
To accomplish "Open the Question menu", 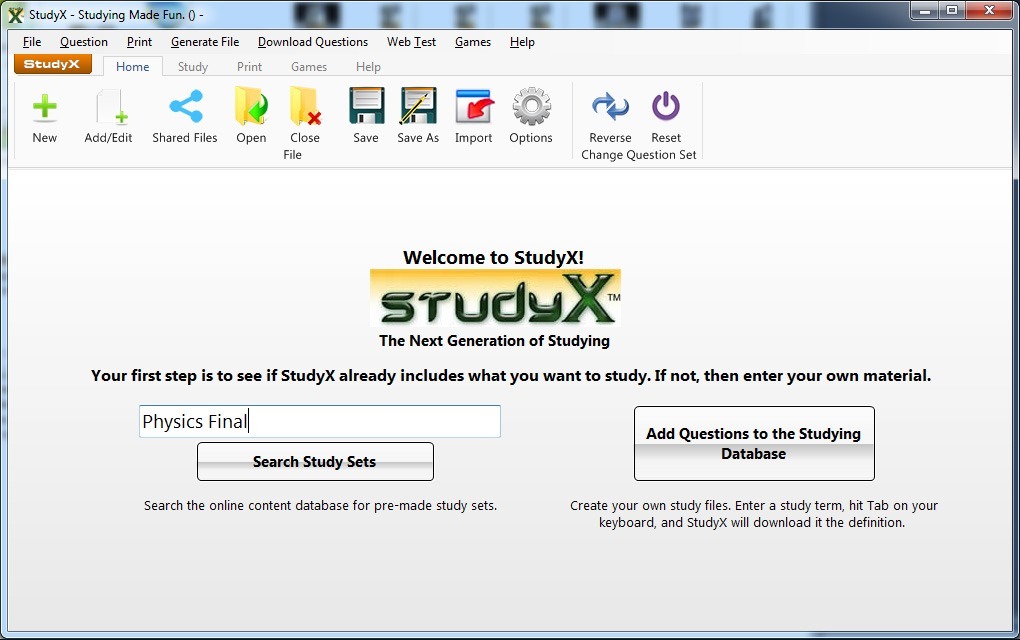I will (x=84, y=42).
